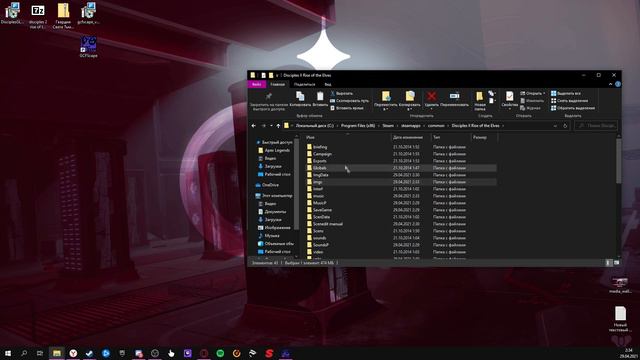Click the Refresh button by address bar
Viewport: 640px width, 360px height.
pyautogui.click(x=565, y=126)
